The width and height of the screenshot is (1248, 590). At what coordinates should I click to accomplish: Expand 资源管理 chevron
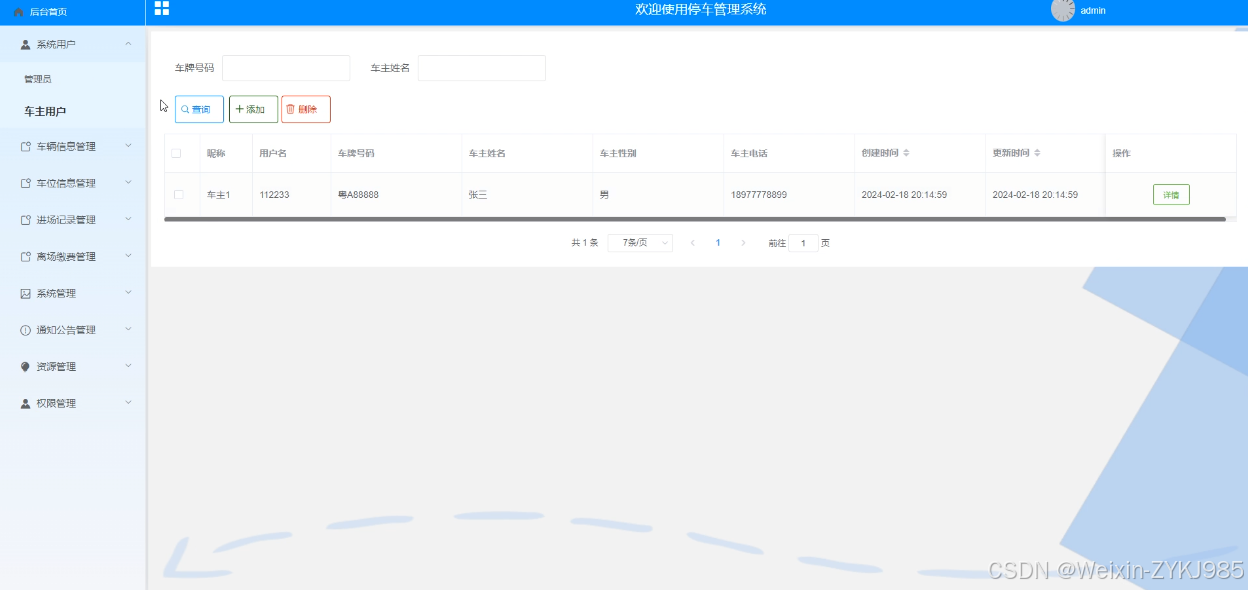tap(128, 366)
